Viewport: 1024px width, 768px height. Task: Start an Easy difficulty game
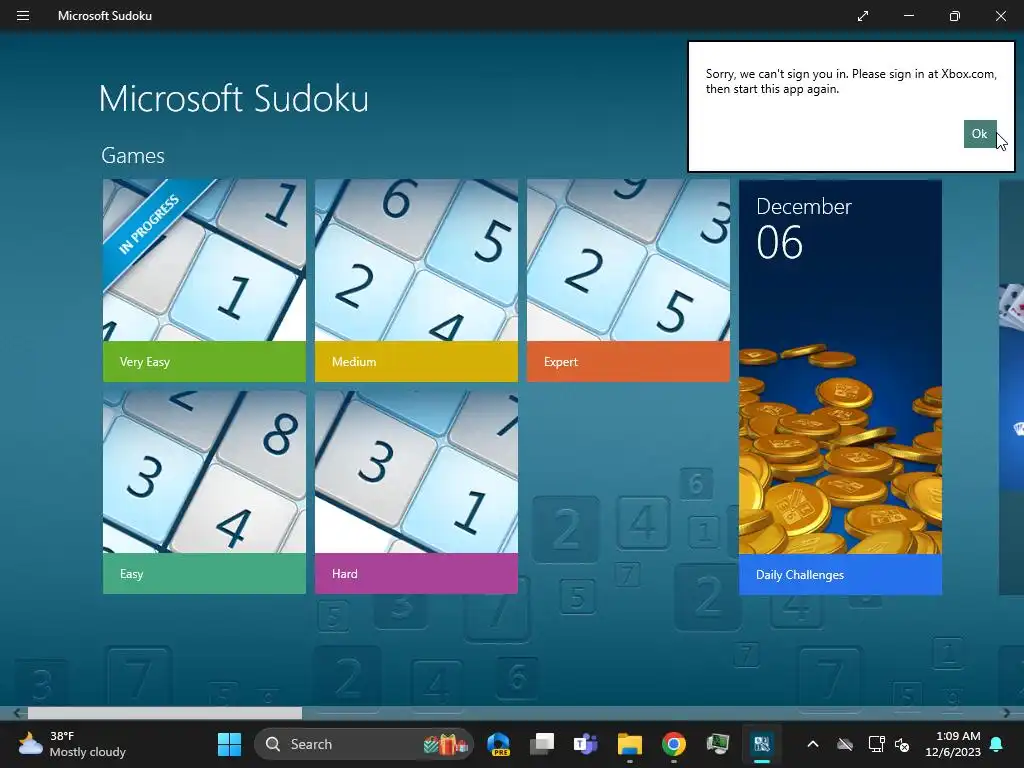point(204,492)
